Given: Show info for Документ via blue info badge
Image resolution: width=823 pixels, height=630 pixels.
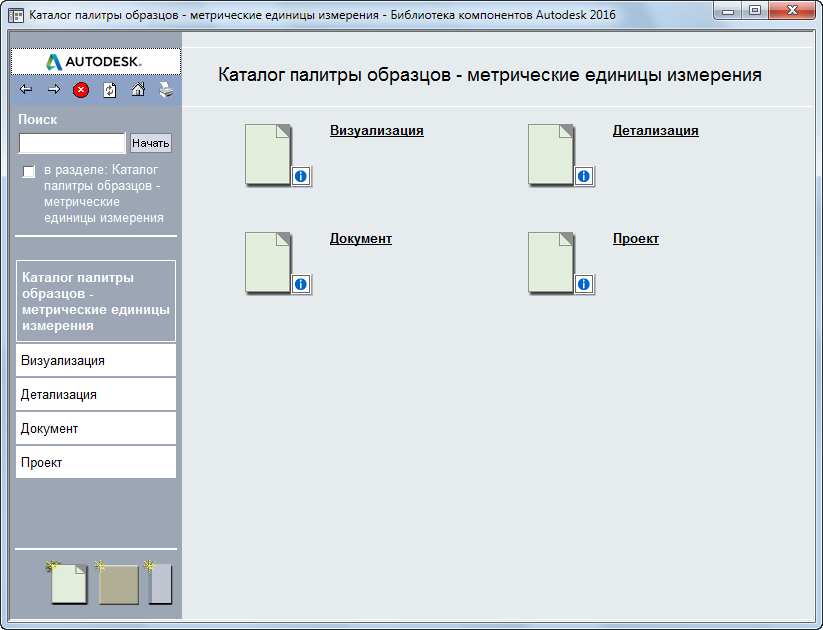Looking at the screenshot, I should coord(301,284).
